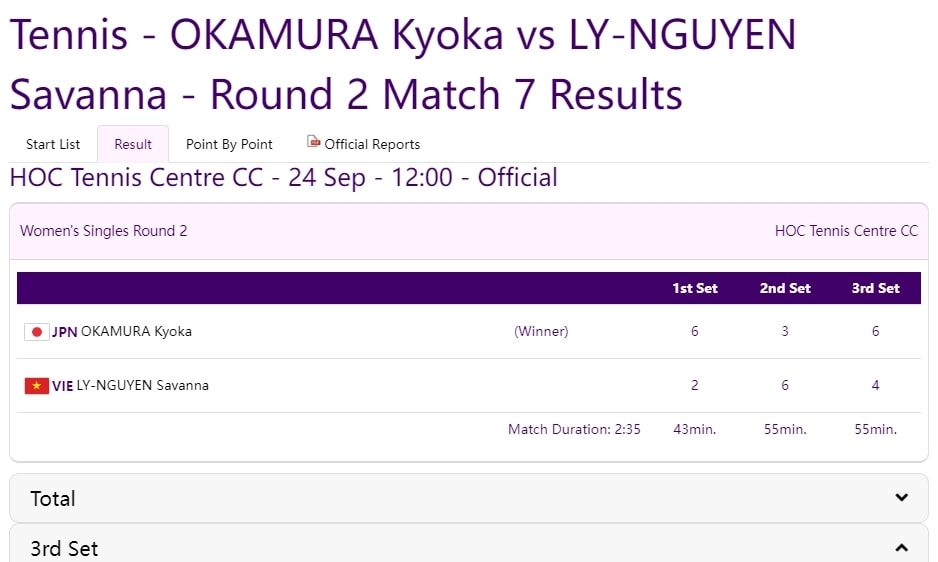Screen dimensions: 938x562
Task: Click the 1st Set column header
Action: tap(695, 288)
